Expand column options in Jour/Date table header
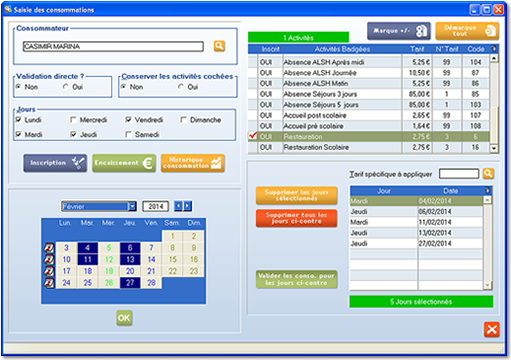Image resolution: width=511 pixels, height=360 pixels. point(487,190)
